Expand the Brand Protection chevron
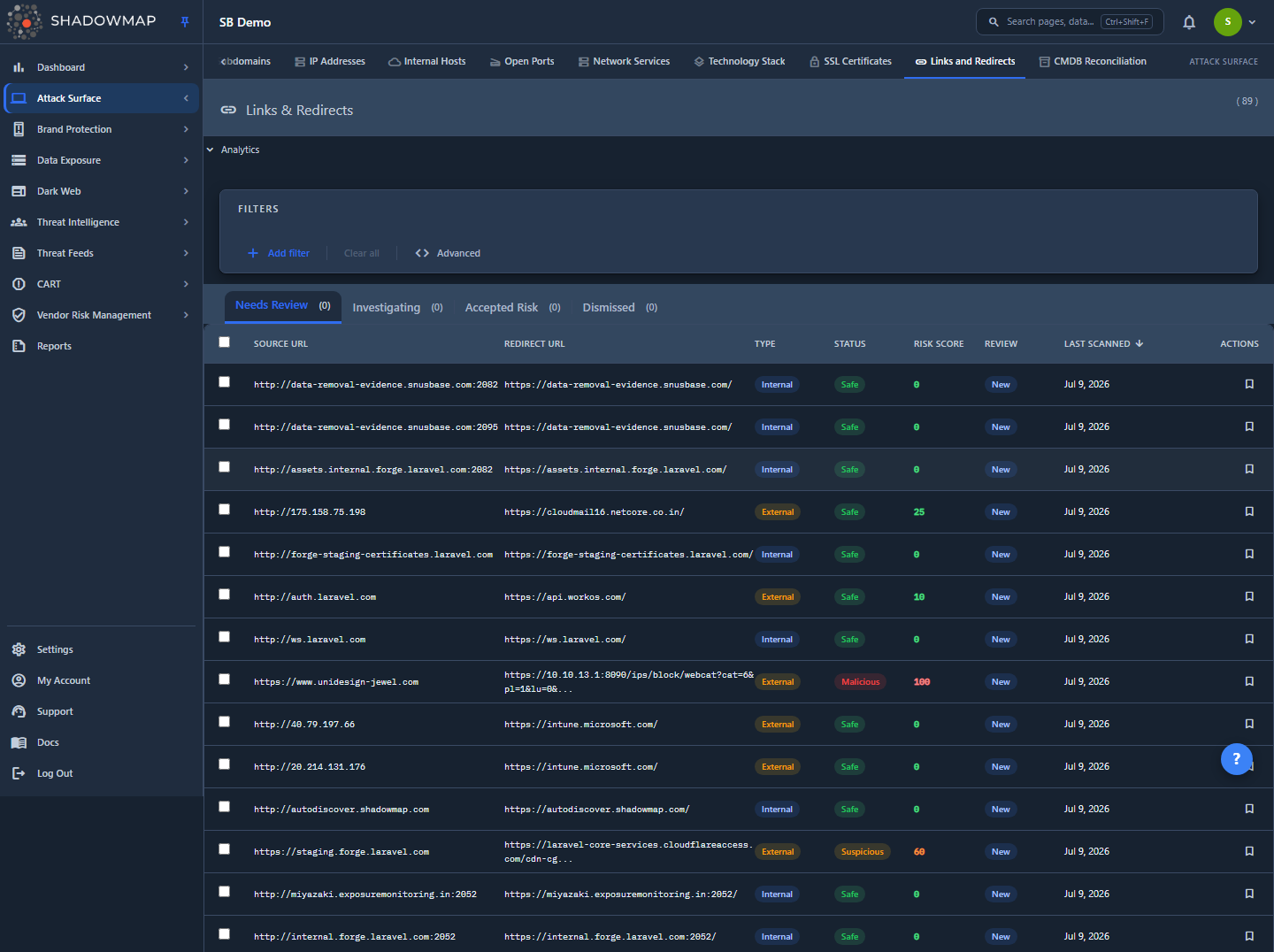The height and width of the screenshot is (952, 1274). (x=186, y=129)
